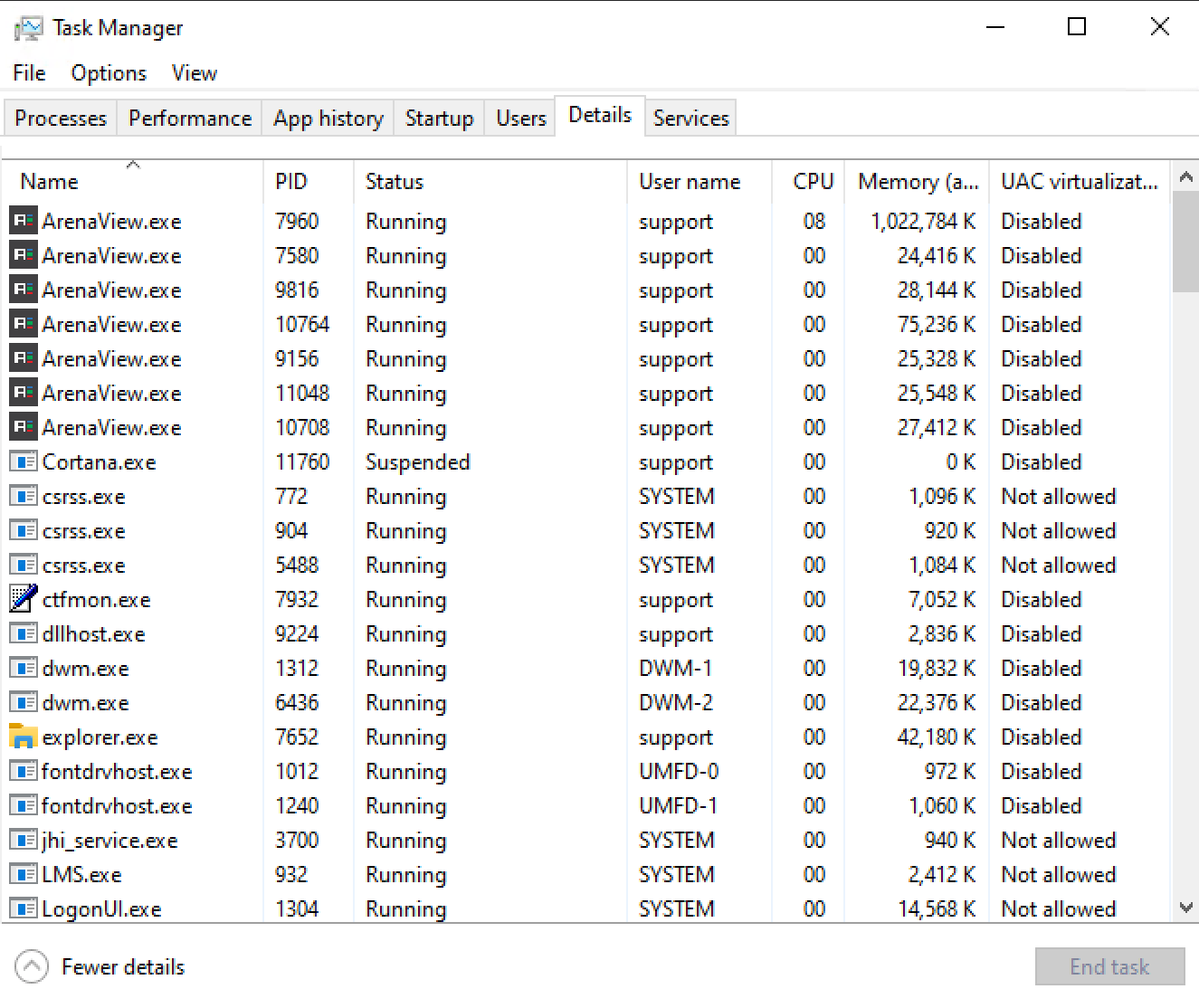Click the LogonUI.exe process icon
Viewport: 1199px width, 1008px height.
[x=23, y=908]
